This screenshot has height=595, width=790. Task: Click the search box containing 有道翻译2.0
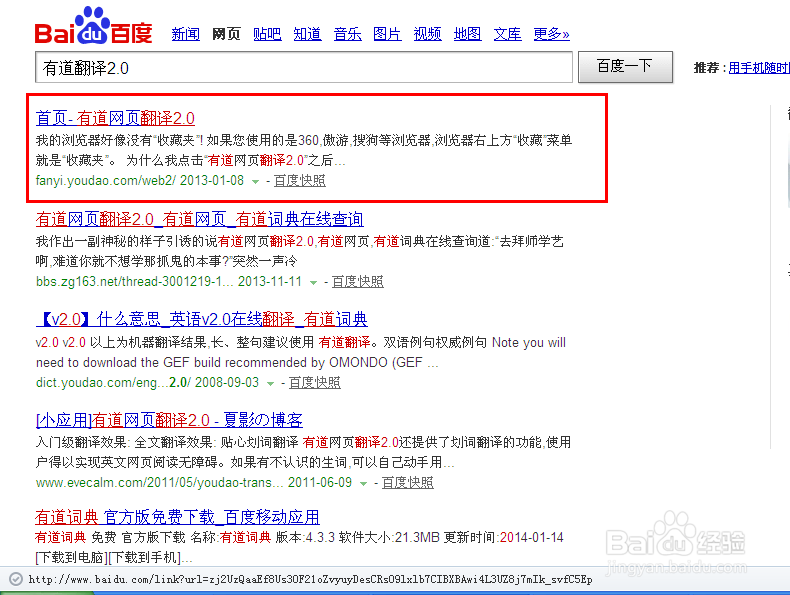[x=304, y=67]
